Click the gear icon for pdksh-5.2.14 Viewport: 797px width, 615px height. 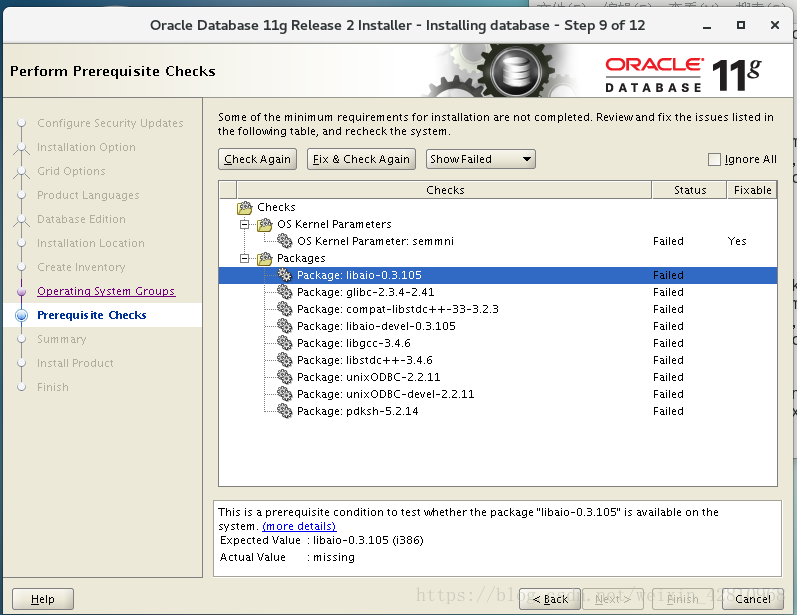click(285, 411)
